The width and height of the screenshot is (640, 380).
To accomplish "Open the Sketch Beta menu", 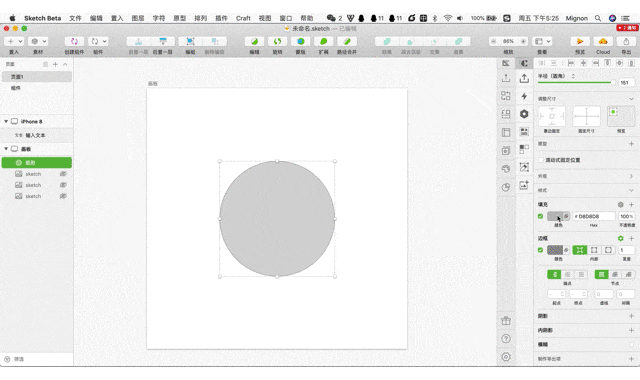I will pos(42,18).
